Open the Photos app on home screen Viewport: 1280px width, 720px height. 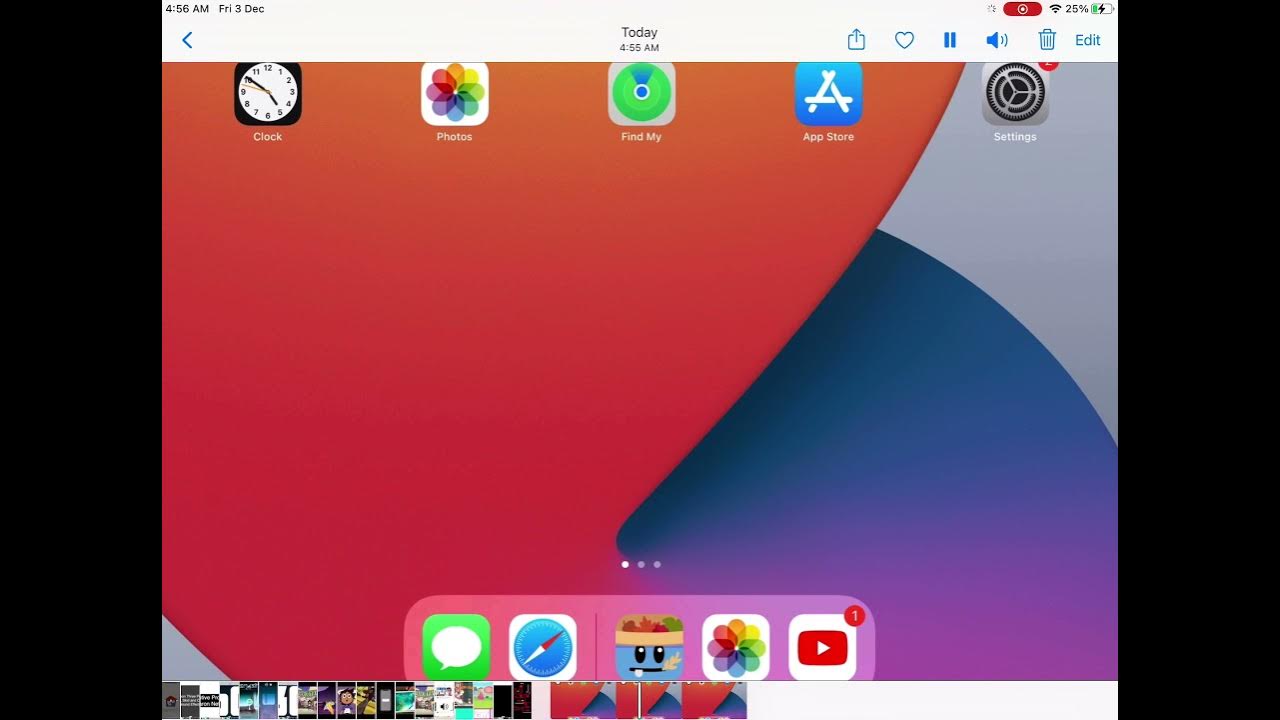(x=455, y=93)
